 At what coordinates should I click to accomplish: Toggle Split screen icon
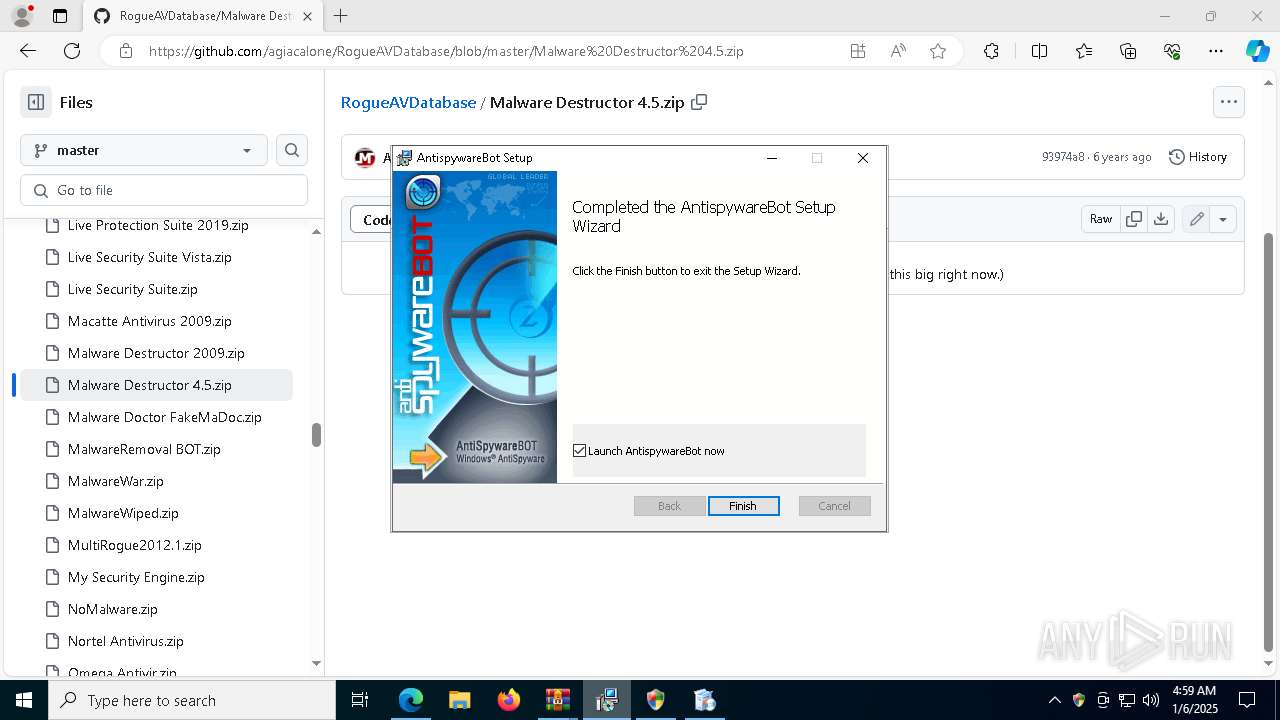coord(1039,51)
